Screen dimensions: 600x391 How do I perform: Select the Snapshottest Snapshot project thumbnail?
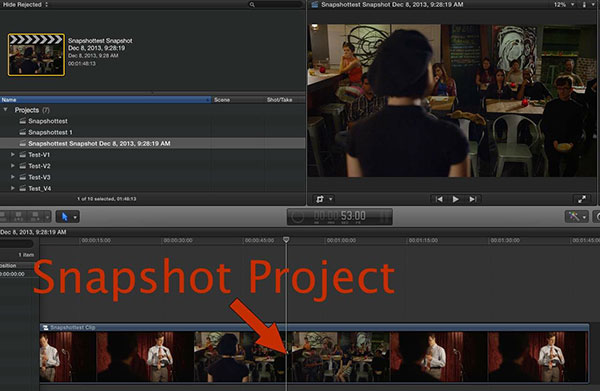tap(36, 54)
